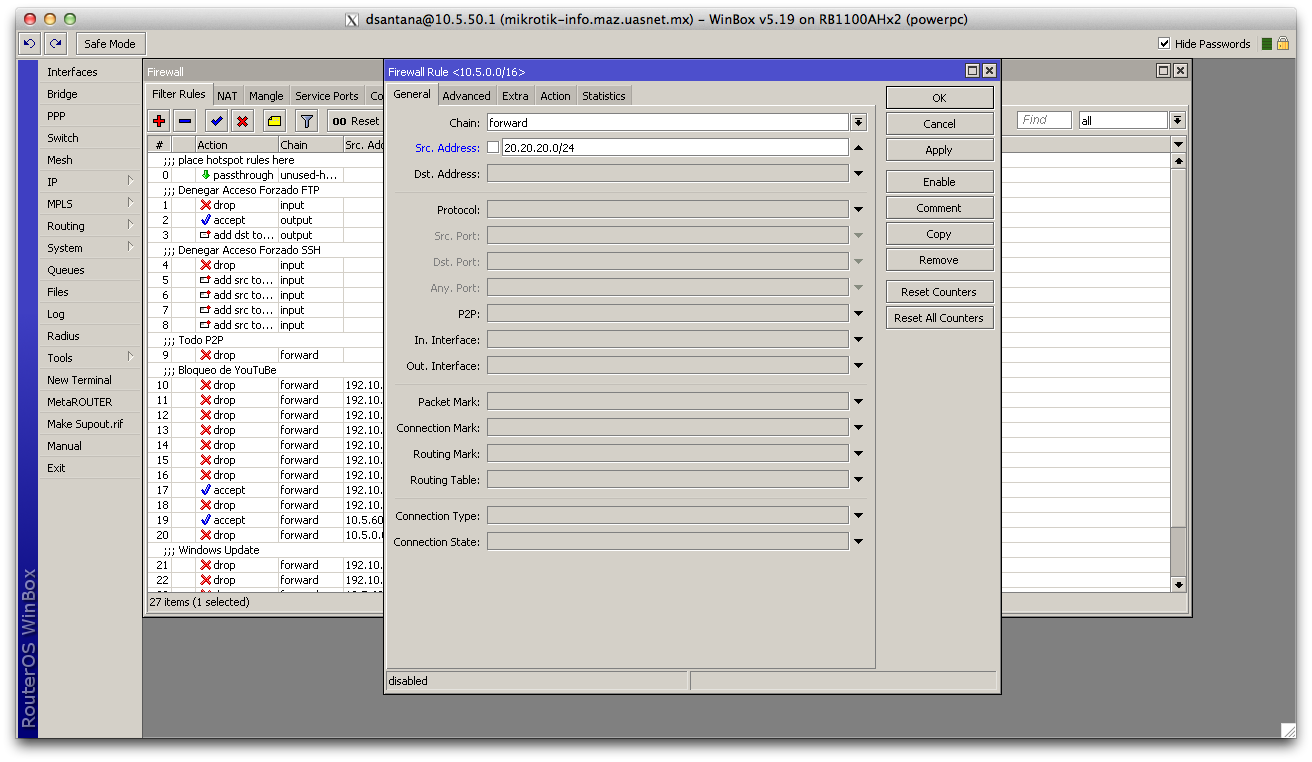
Task: Open the IP submenu in the sidebar
Action: (x=90, y=182)
